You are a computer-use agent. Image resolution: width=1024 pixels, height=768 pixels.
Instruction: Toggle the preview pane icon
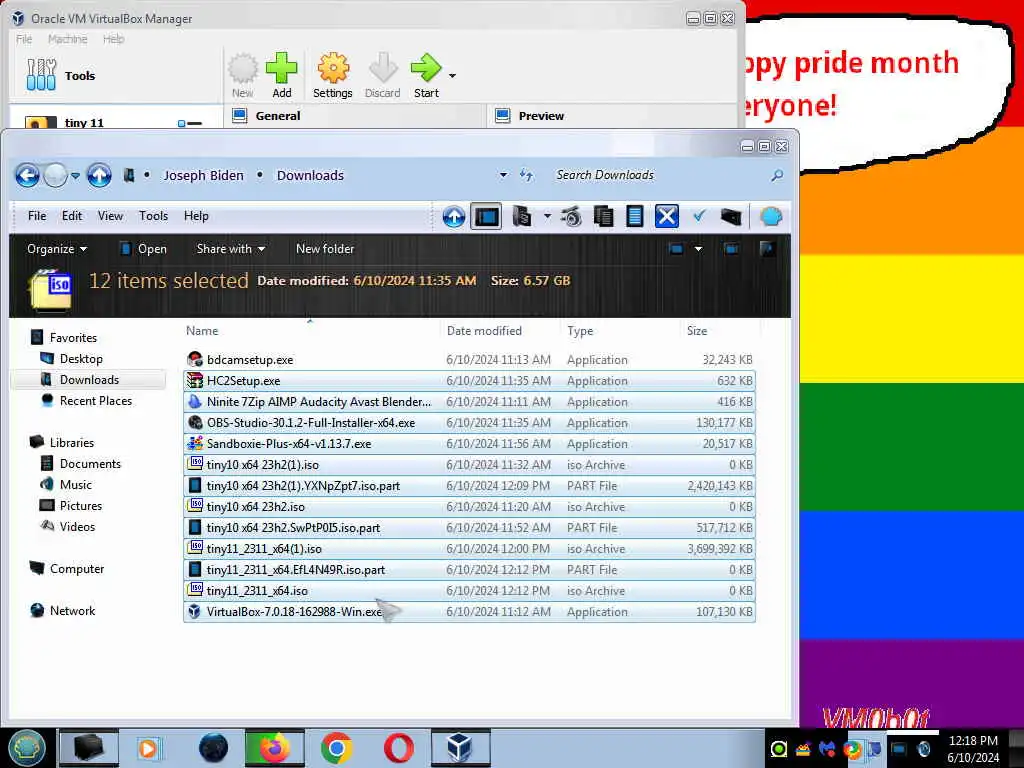tap(731, 249)
